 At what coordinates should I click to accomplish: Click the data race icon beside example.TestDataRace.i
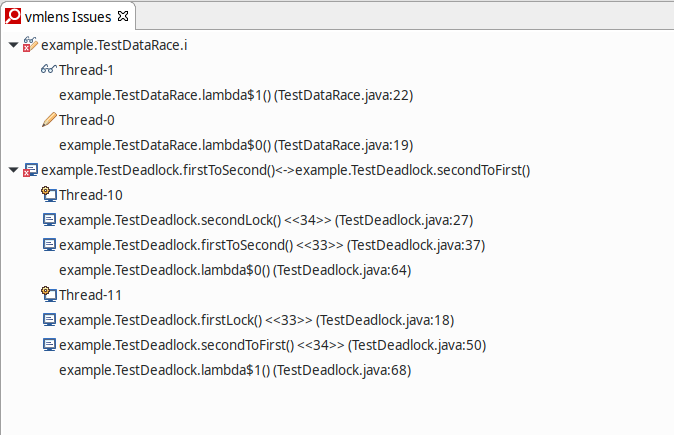pos(30,44)
